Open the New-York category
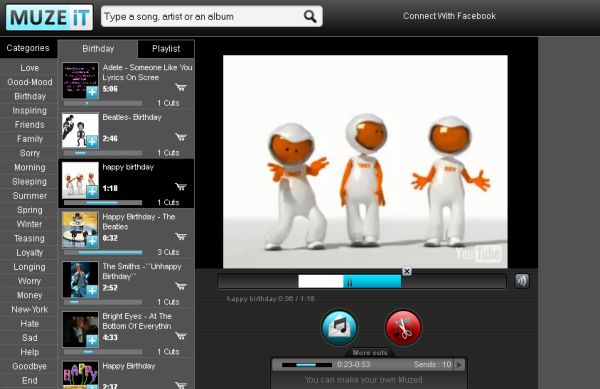The height and width of the screenshot is (389, 600). click(x=29, y=309)
